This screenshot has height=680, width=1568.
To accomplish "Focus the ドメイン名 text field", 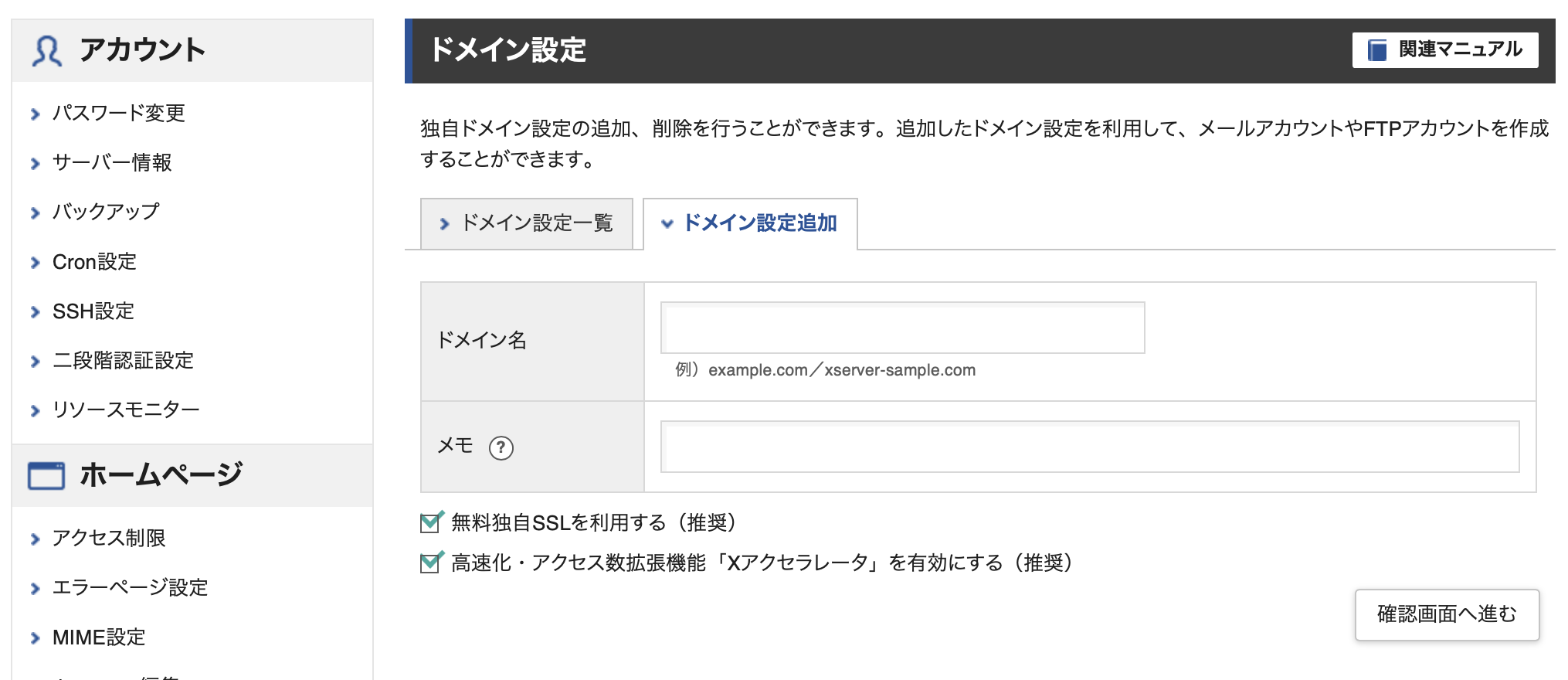I will 902,328.
